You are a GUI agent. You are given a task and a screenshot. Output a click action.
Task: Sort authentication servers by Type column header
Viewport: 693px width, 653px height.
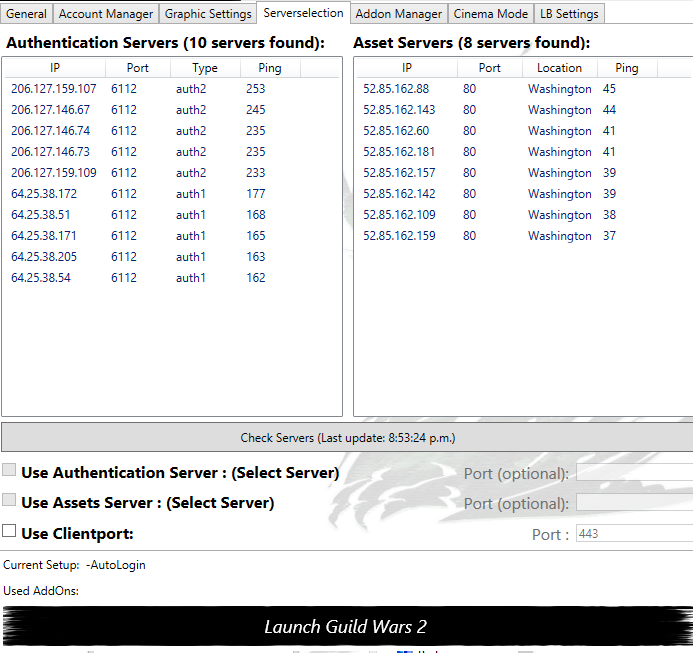[x=205, y=68]
